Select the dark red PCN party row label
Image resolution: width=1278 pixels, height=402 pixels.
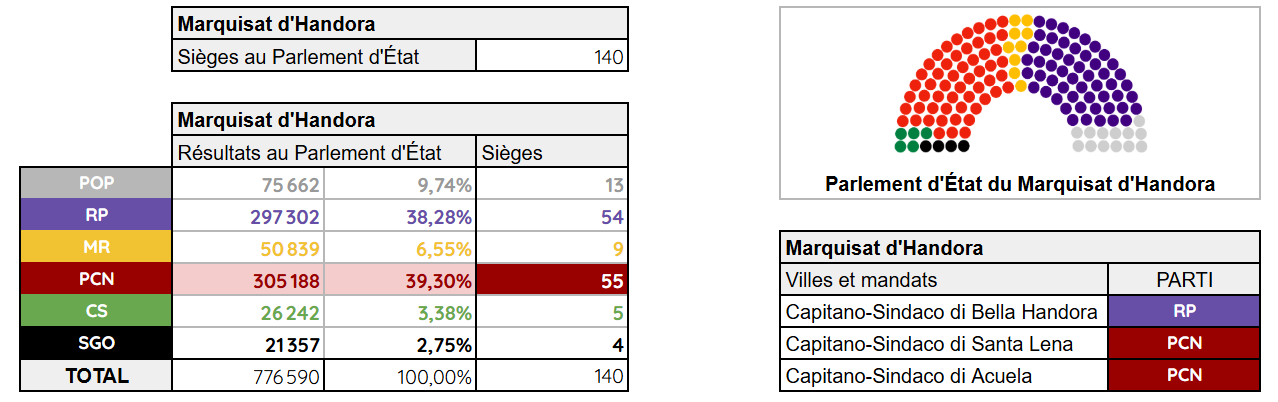96,279
